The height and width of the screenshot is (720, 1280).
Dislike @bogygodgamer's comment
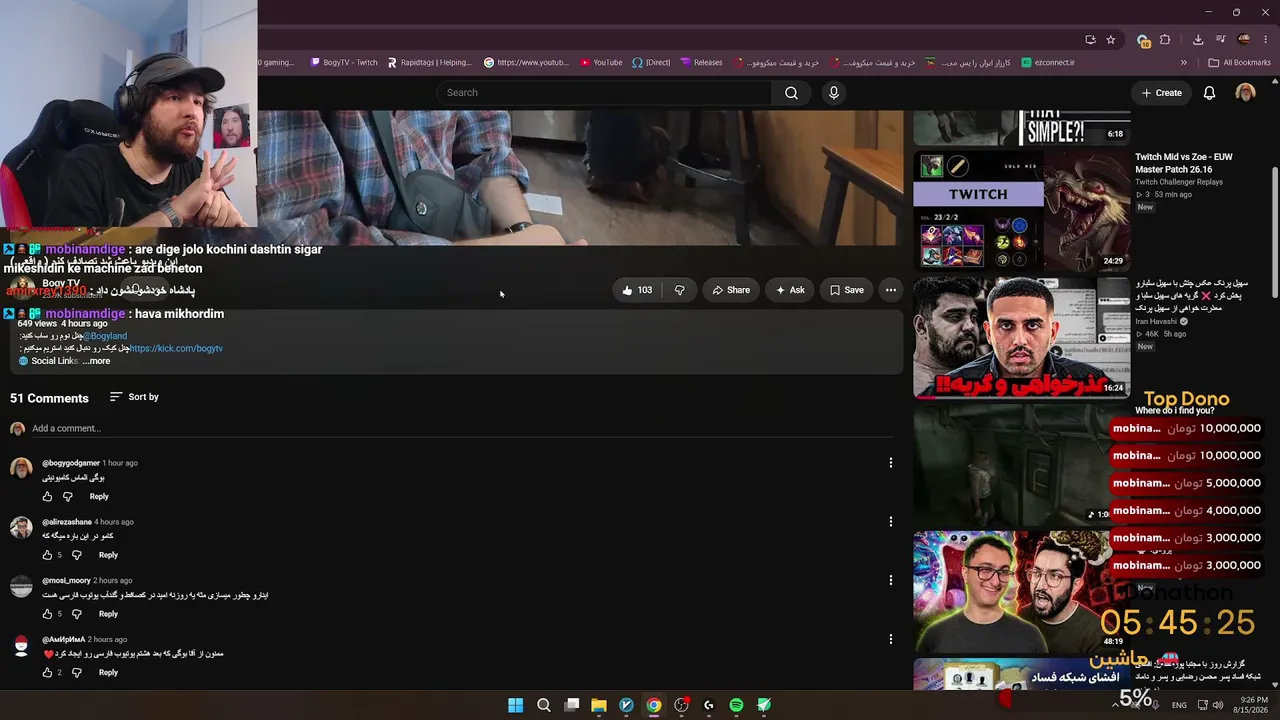(68, 497)
